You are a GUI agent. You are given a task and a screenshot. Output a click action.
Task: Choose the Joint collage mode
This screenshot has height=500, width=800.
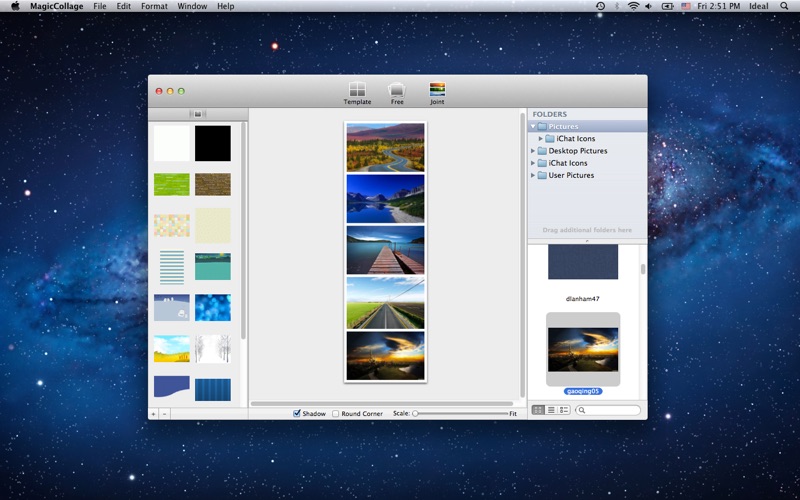[437, 92]
